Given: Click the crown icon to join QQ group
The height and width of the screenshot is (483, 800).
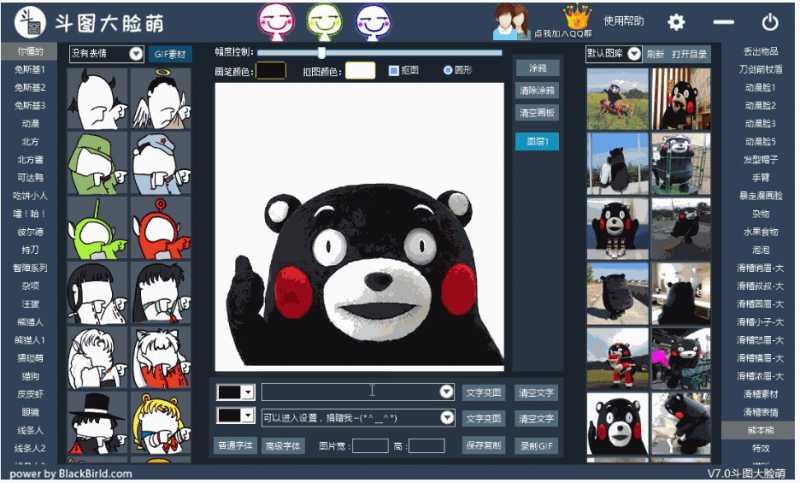Looking at the screenshot, I should point(577,17).
